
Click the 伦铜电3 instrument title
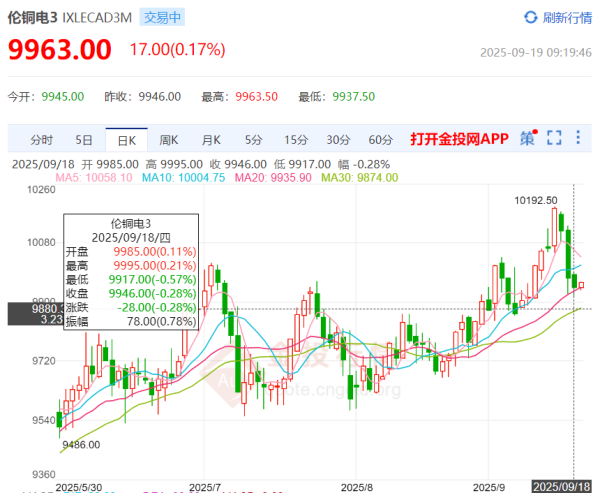click(33, 18)
